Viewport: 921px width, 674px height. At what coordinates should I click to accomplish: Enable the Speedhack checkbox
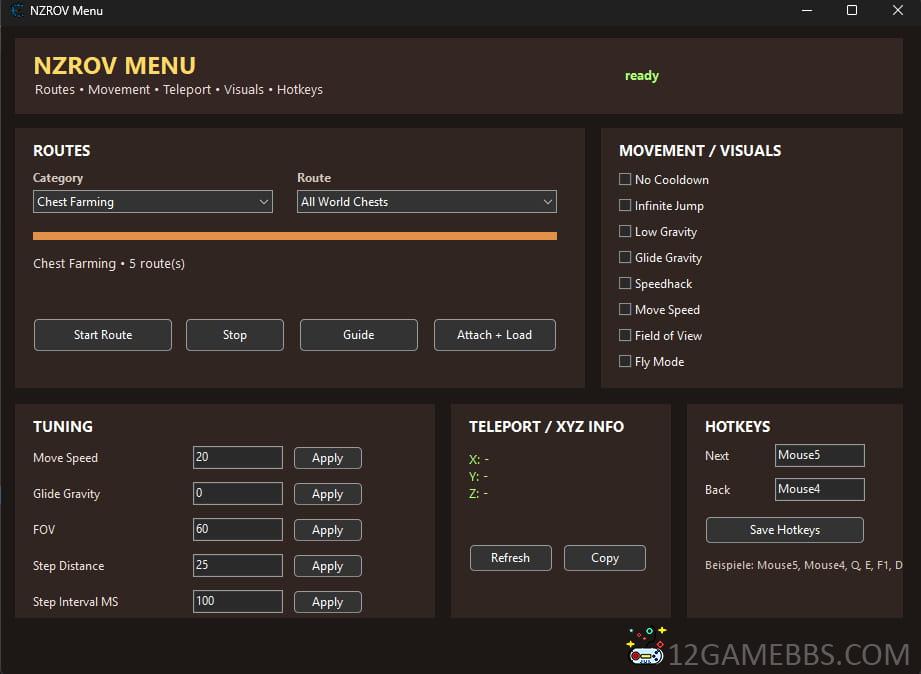(x=625, y=283)
